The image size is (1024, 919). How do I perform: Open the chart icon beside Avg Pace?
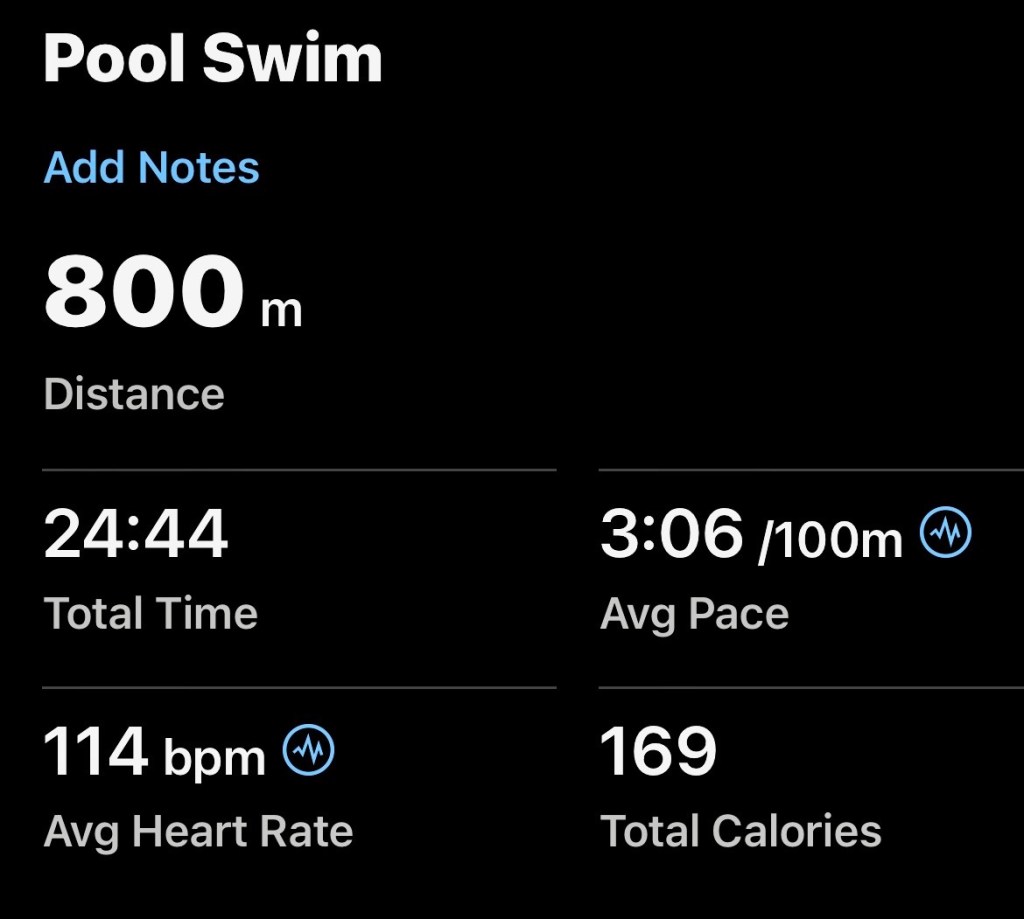tap(945, 532)
